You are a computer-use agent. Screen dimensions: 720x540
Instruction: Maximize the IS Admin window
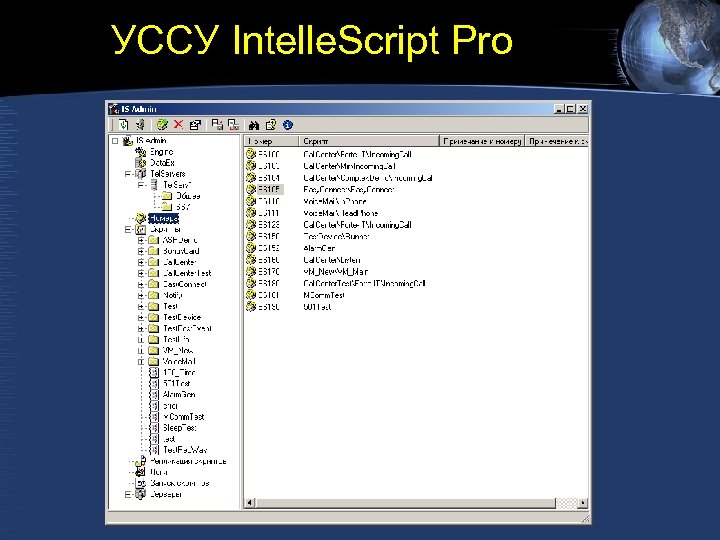pos(570,109)
